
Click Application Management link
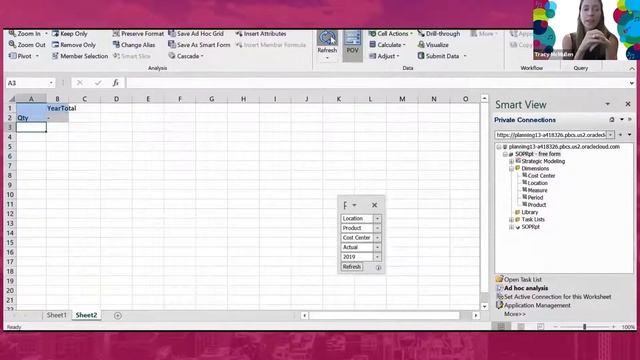[x=537, y=305]
